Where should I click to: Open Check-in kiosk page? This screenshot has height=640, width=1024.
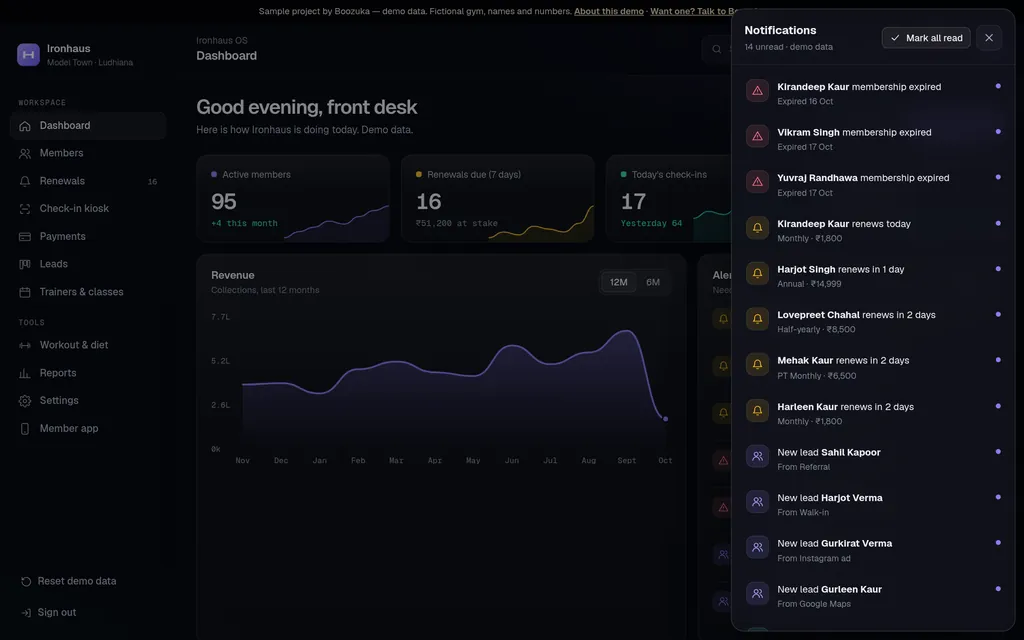(88, 208)
